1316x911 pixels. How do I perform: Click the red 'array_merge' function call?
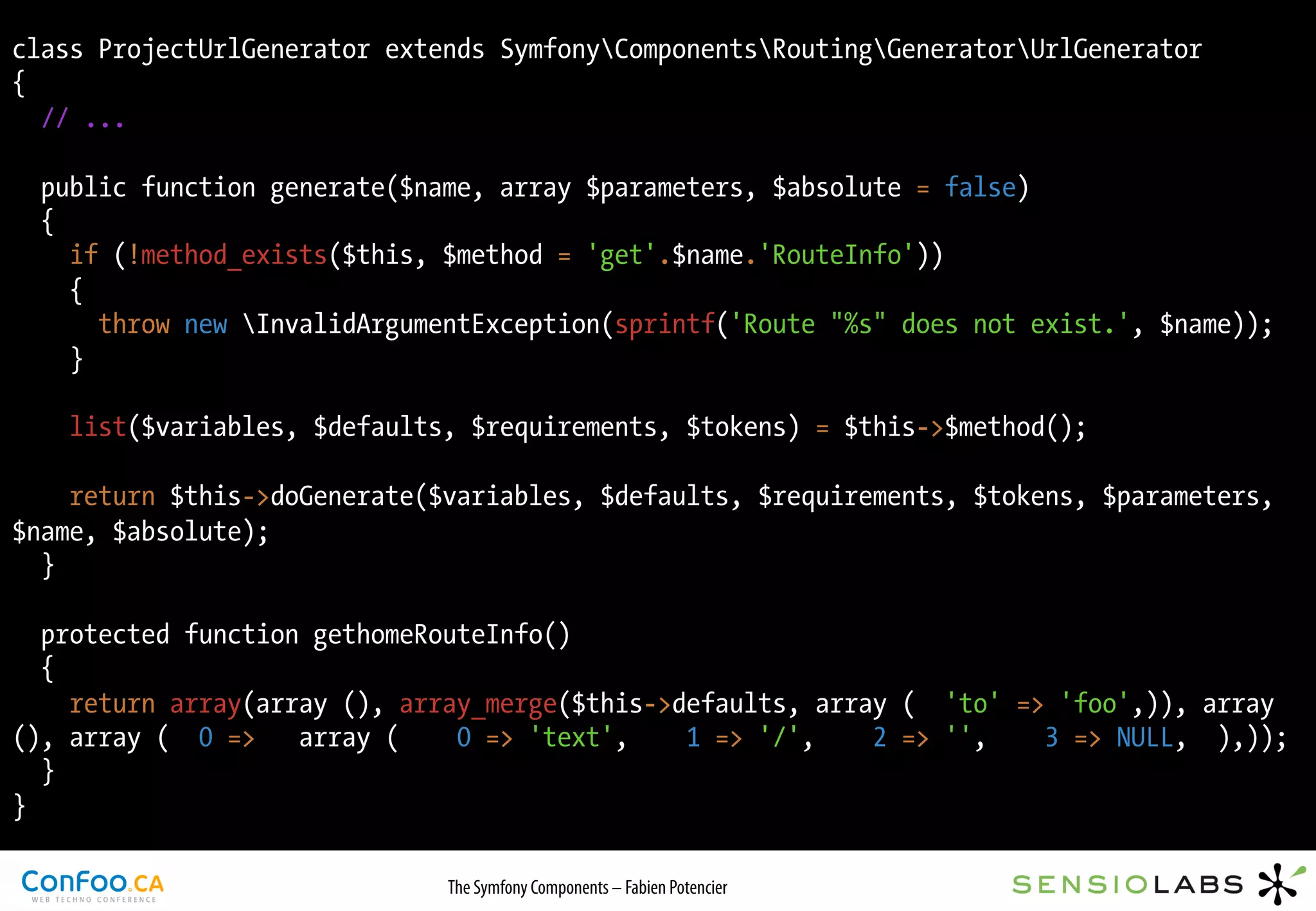click(478, 704)
